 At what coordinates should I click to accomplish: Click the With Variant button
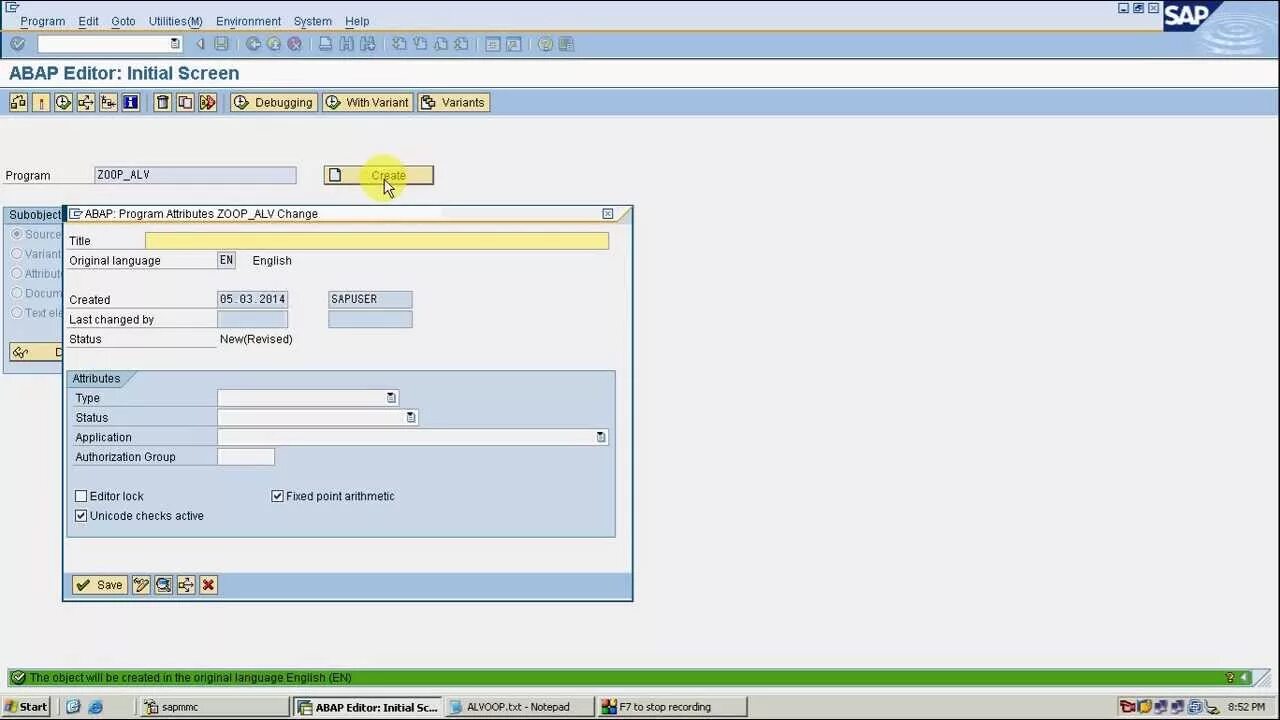point(367,102)
